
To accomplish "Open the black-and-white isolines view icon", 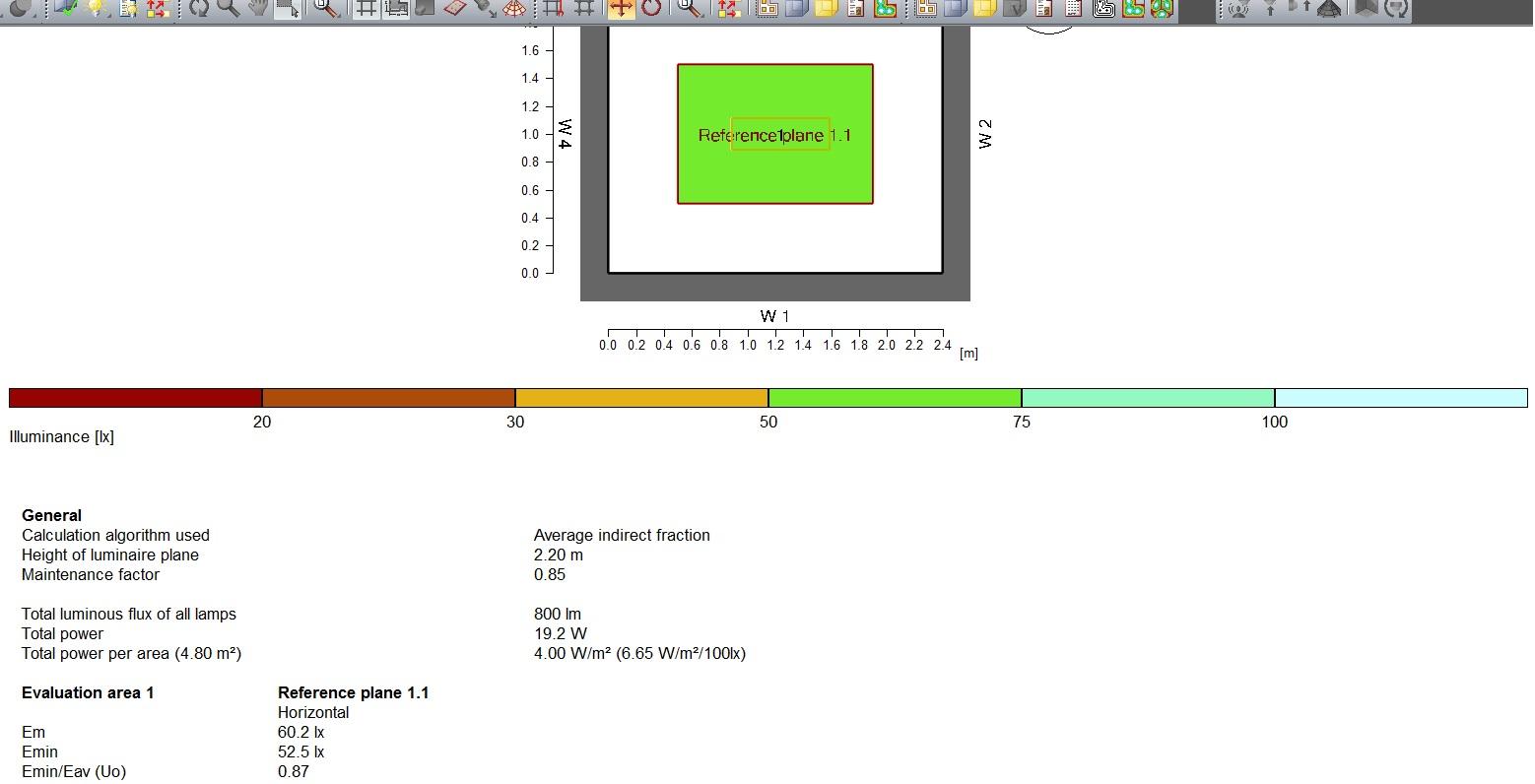I will [x=1103, y=8].
